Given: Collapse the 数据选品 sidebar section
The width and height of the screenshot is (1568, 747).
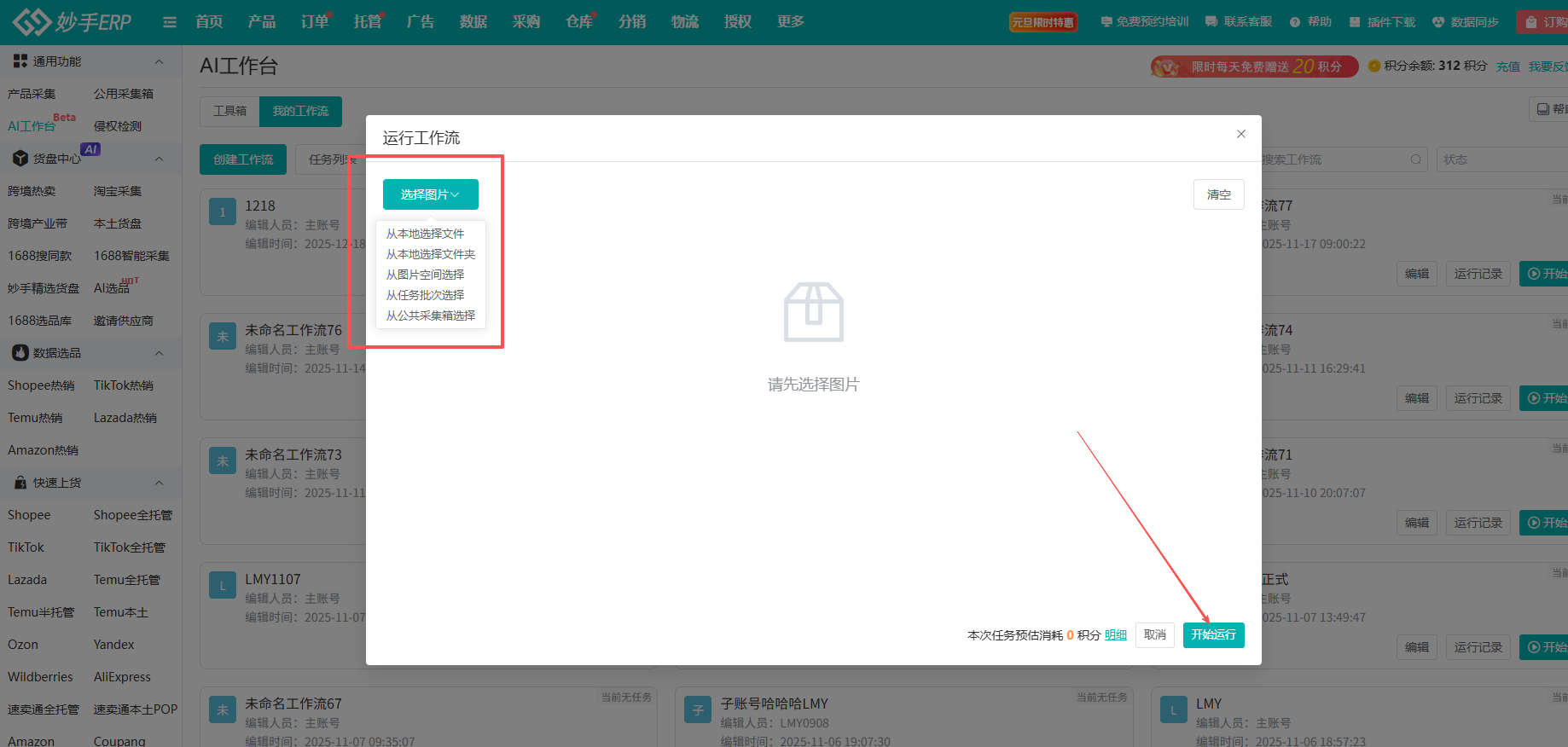Looking at the screenshot, I should [x=159, y=353].
